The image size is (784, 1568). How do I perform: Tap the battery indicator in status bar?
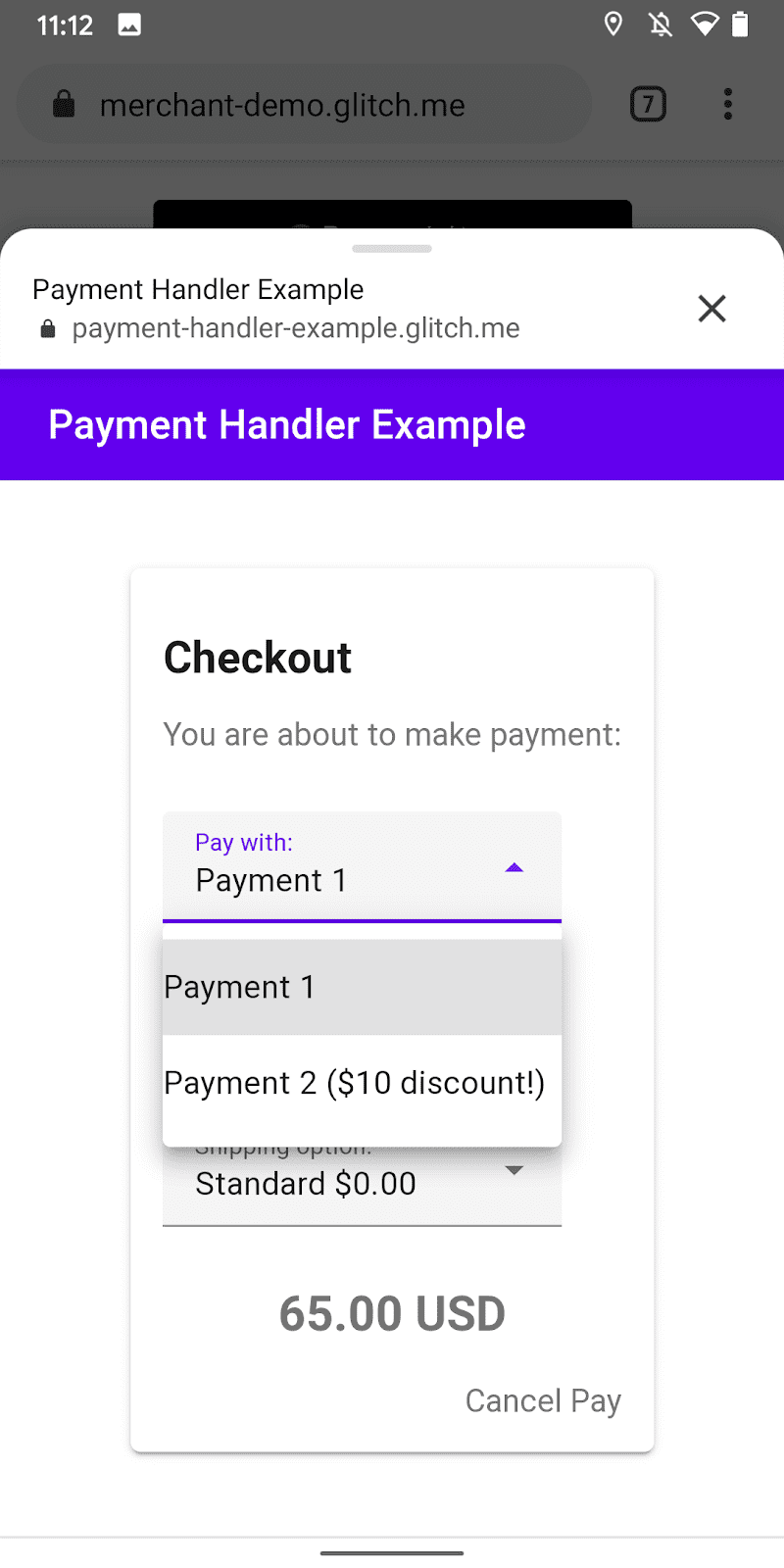coord(740,24)
